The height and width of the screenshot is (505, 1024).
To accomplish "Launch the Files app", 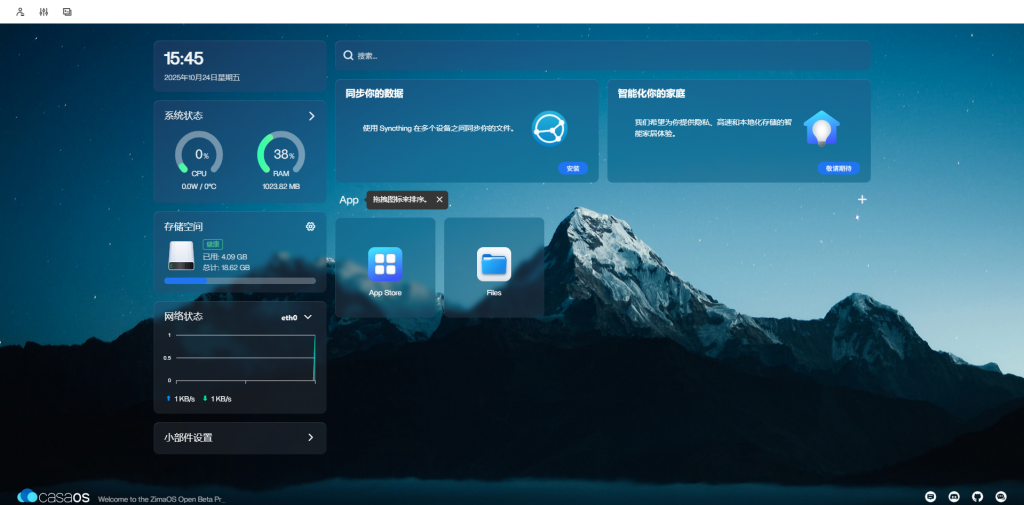I will pos(494,265).
